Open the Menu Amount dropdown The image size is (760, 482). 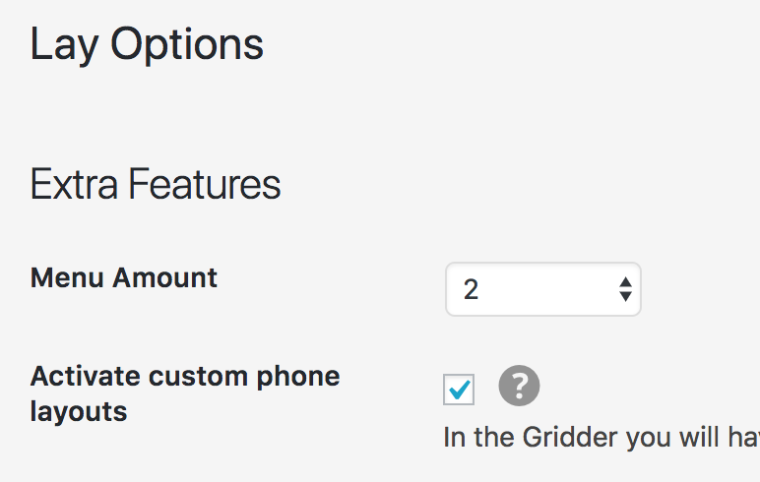click(x=542, y=289)
